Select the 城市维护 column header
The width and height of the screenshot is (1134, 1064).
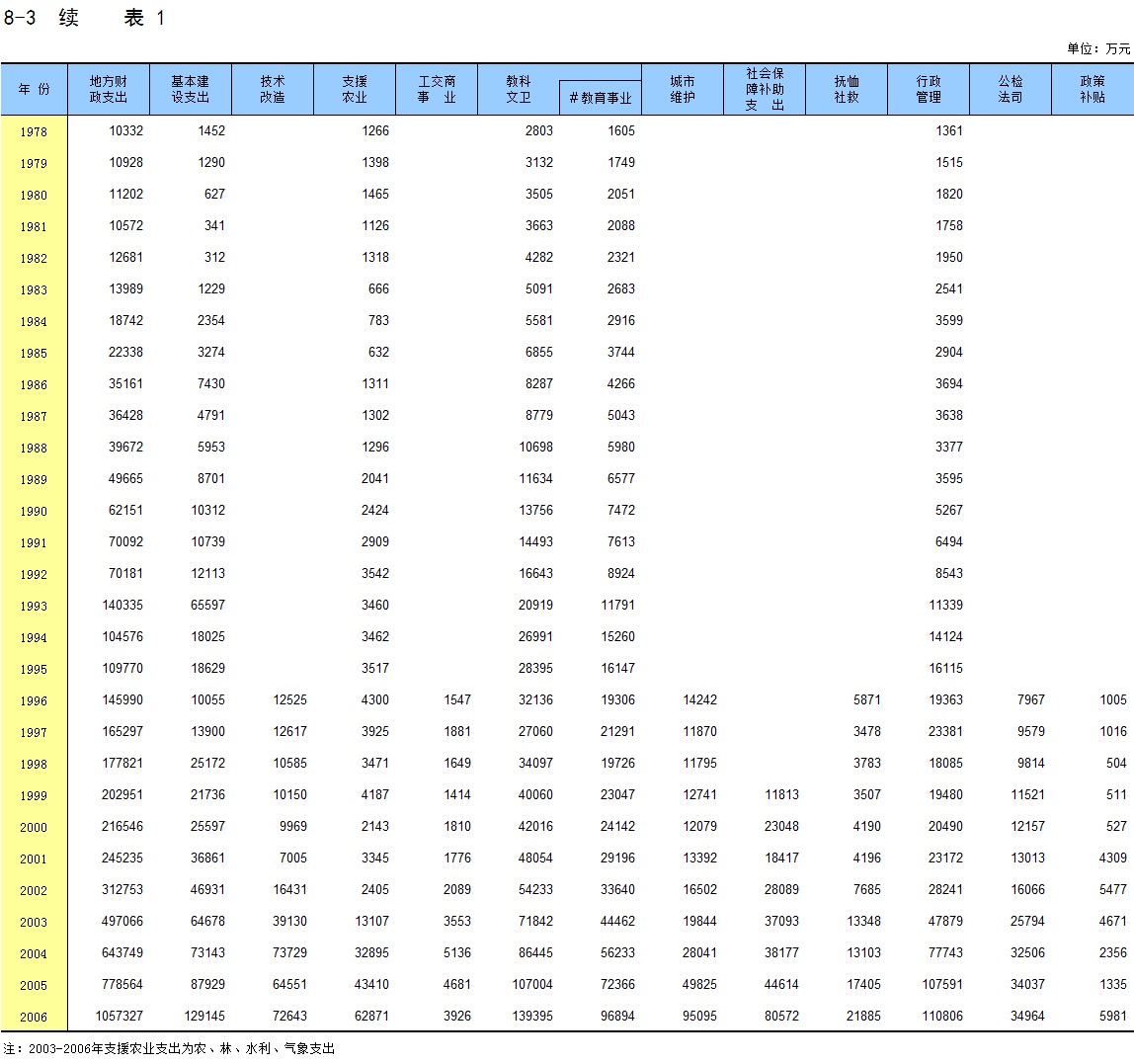(683, 89)
